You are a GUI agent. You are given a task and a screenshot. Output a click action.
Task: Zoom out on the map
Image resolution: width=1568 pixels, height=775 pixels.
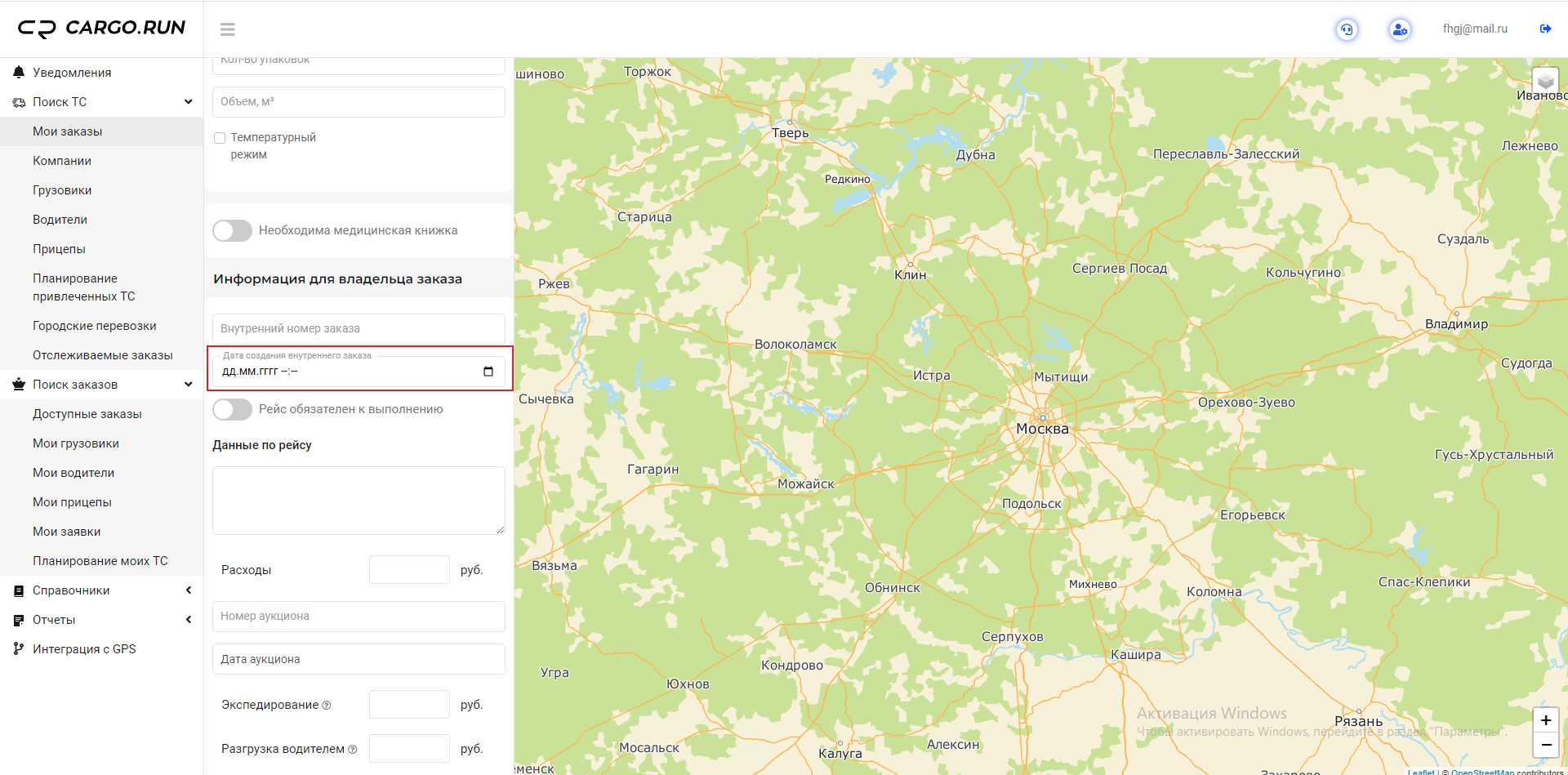pyautogui.click(x=1545, y=745)
